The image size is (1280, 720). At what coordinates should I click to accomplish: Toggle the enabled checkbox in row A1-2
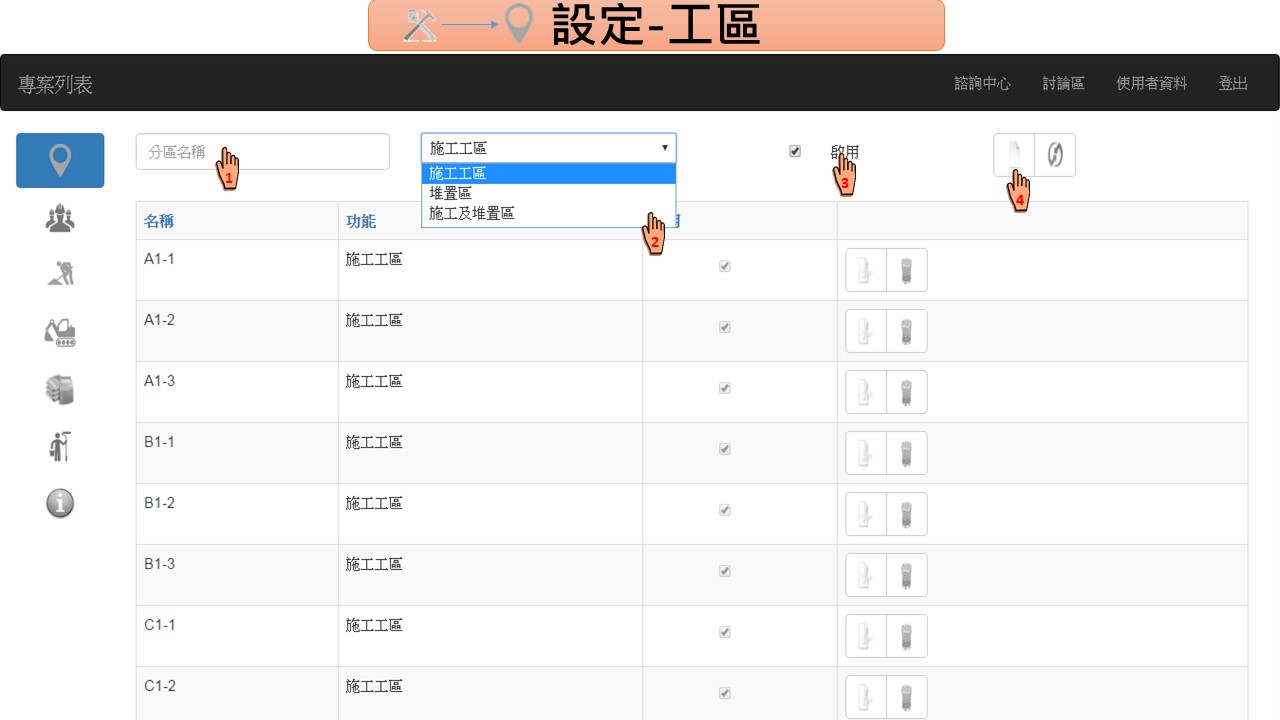(x=725, y=327)
